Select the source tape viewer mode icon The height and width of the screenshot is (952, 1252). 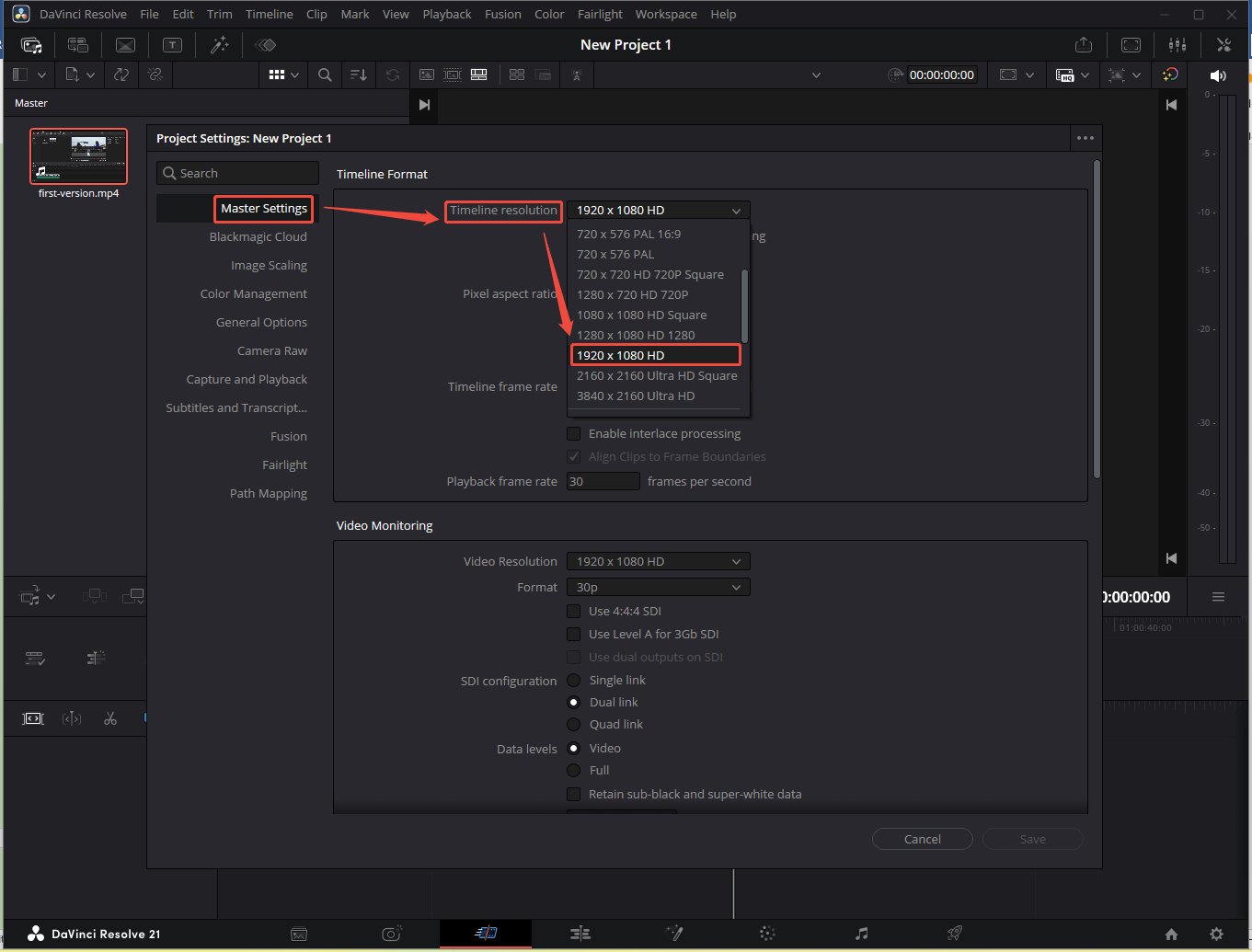pos(453,75)
